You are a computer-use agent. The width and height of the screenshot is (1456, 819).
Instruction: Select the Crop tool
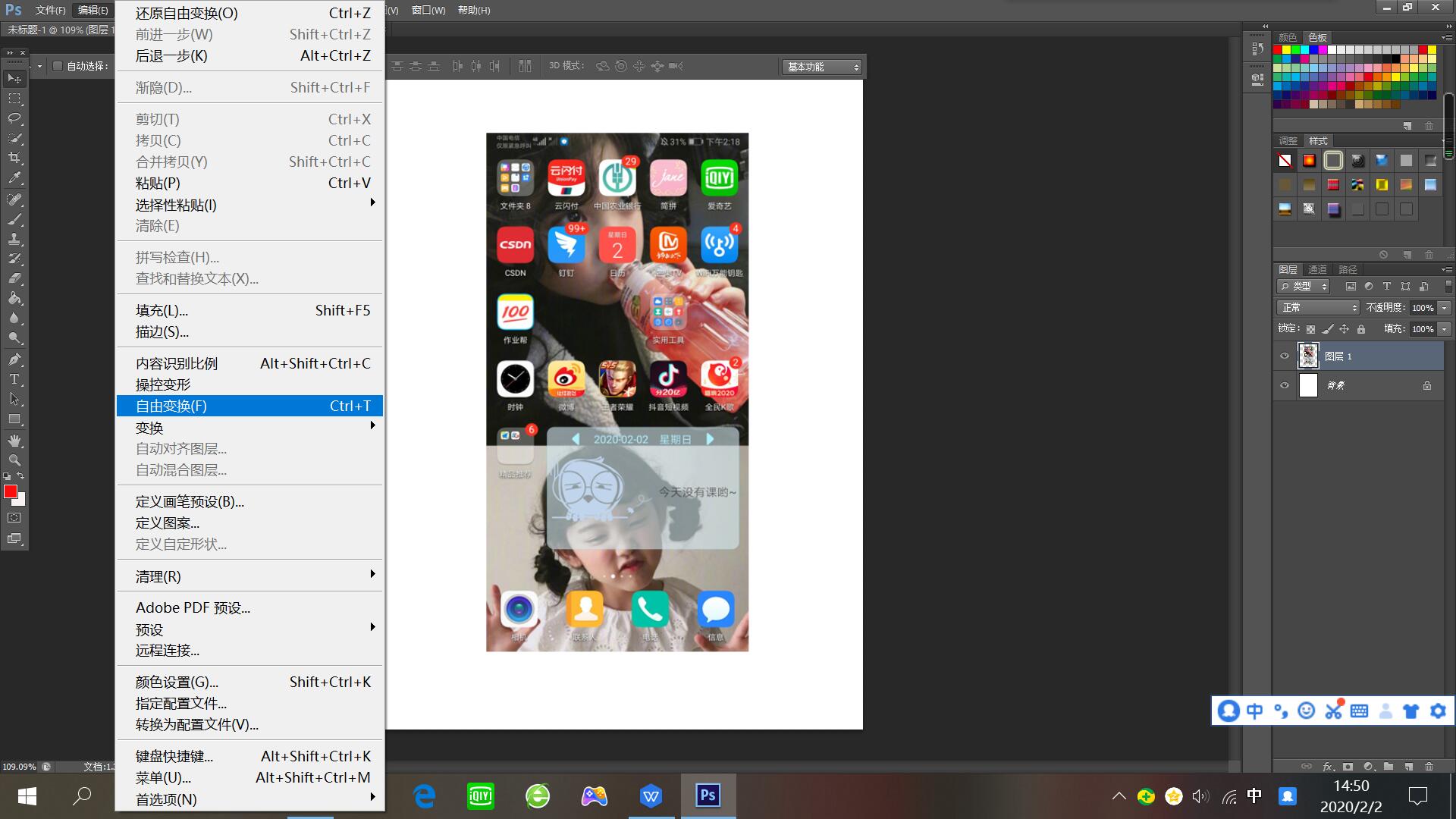pos(14,158)
